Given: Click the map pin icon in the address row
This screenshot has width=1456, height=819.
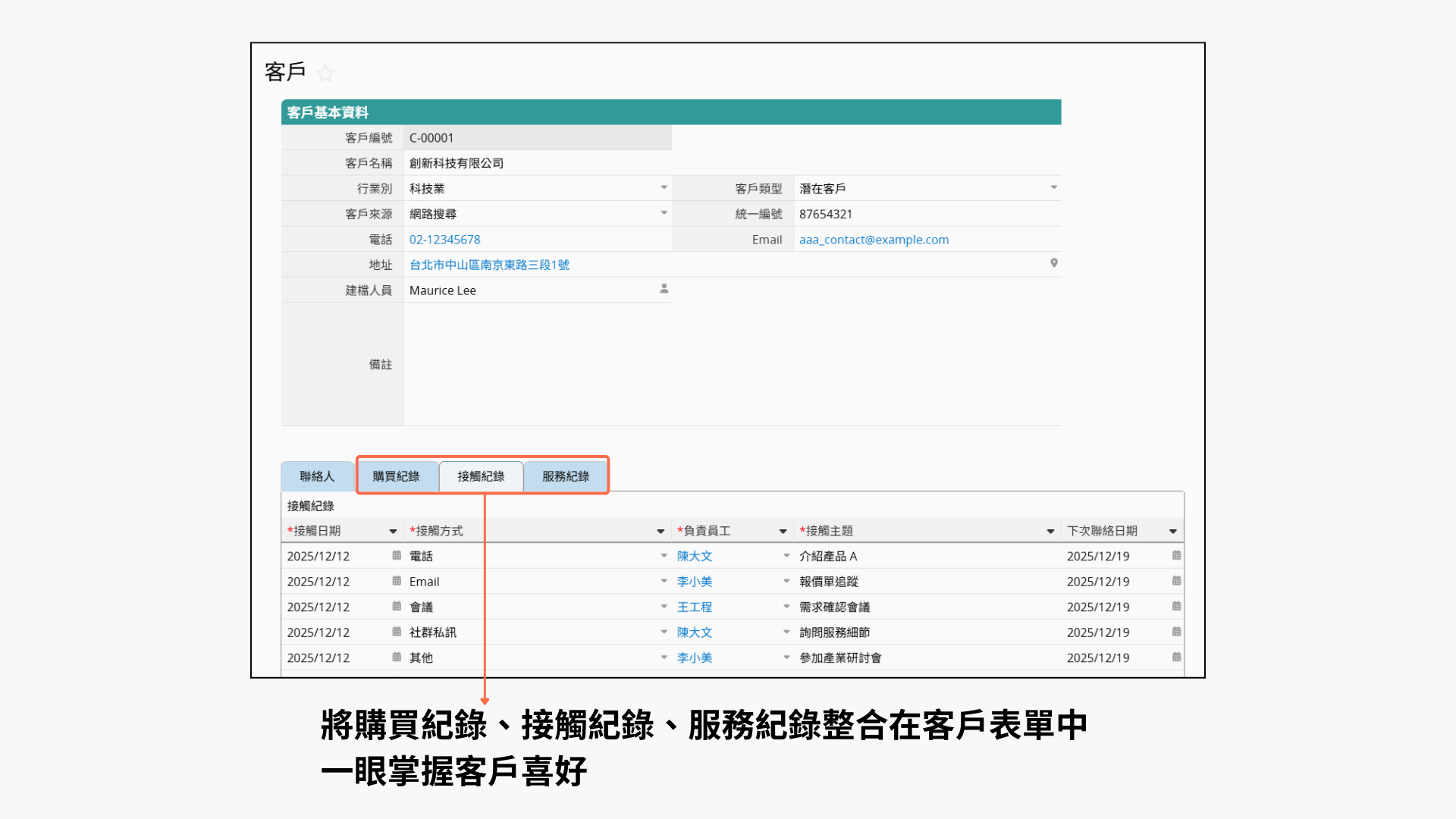Looking at the screenshot, I should pyautogui.click(x=1053, y=263).
